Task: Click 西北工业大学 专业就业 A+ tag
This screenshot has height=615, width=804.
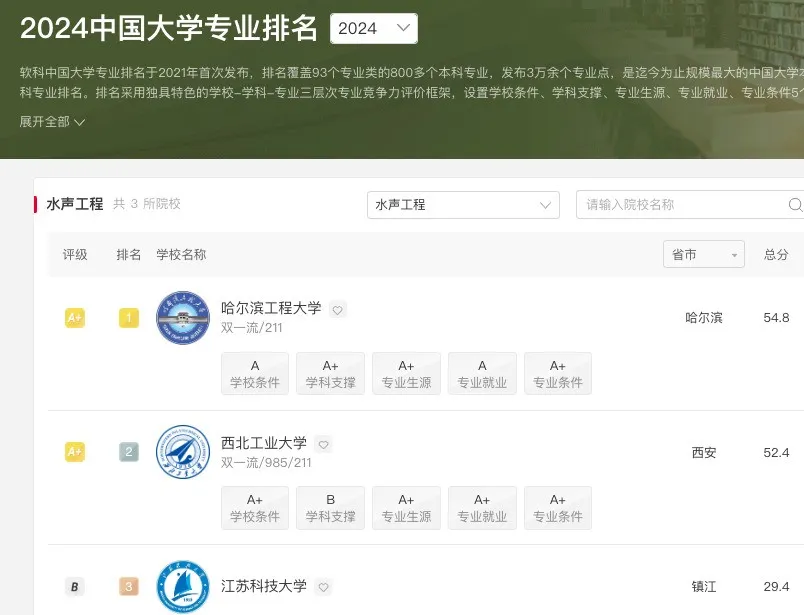Action: pos(482,508)
